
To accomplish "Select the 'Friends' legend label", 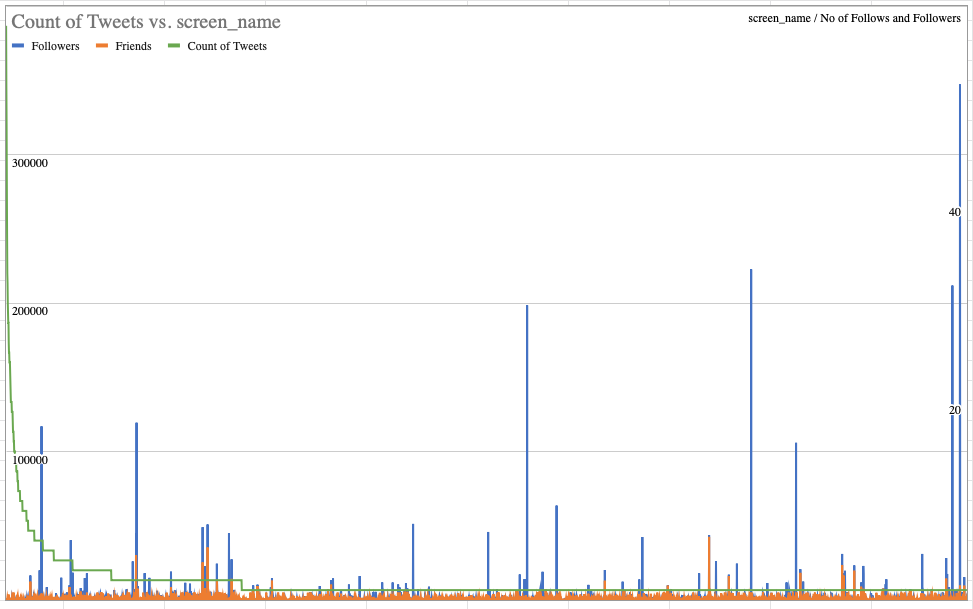I will 133,46.
